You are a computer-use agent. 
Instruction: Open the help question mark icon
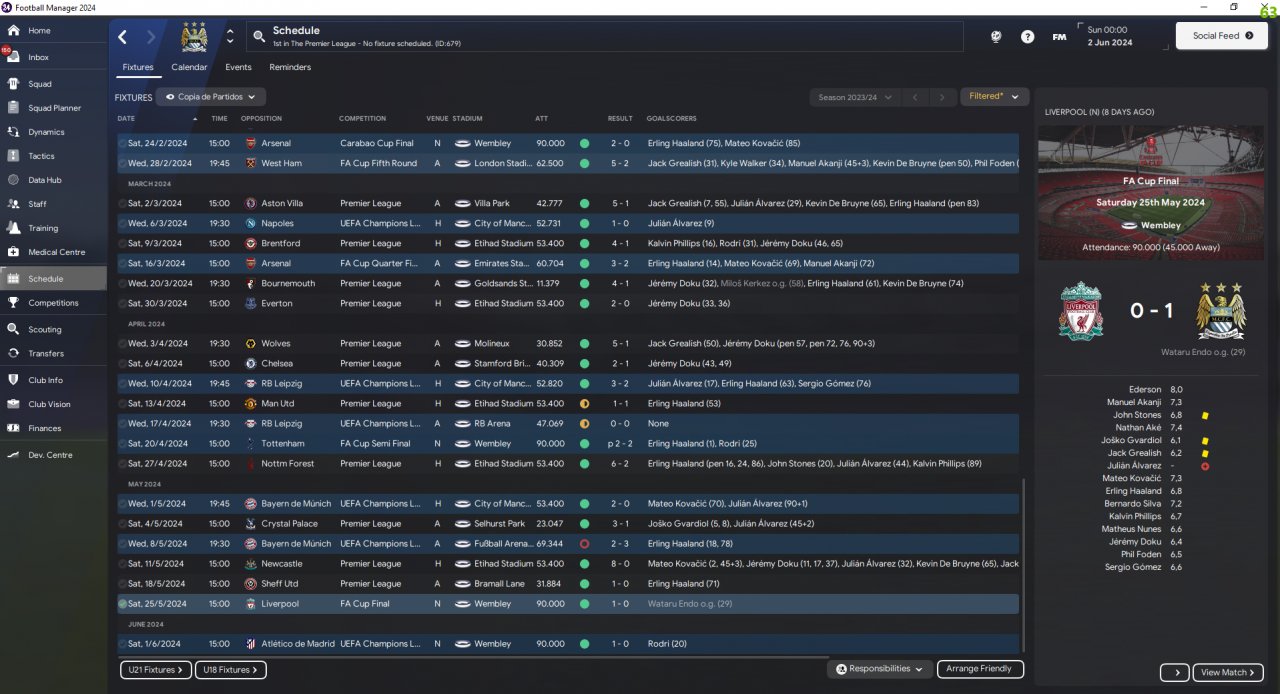pyautogui.click(x=1027, y=37)
